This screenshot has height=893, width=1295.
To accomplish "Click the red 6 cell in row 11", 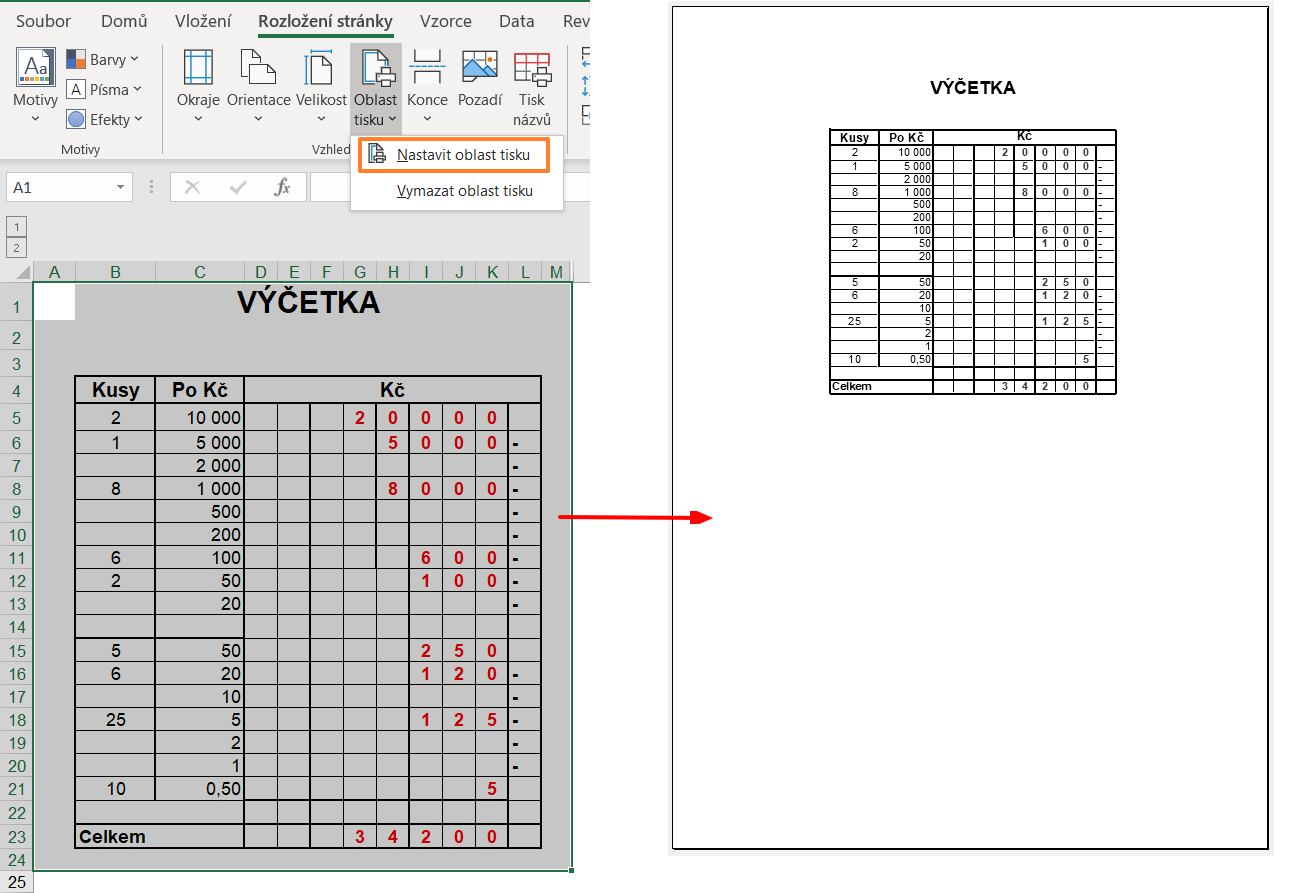I will point(426,558).
